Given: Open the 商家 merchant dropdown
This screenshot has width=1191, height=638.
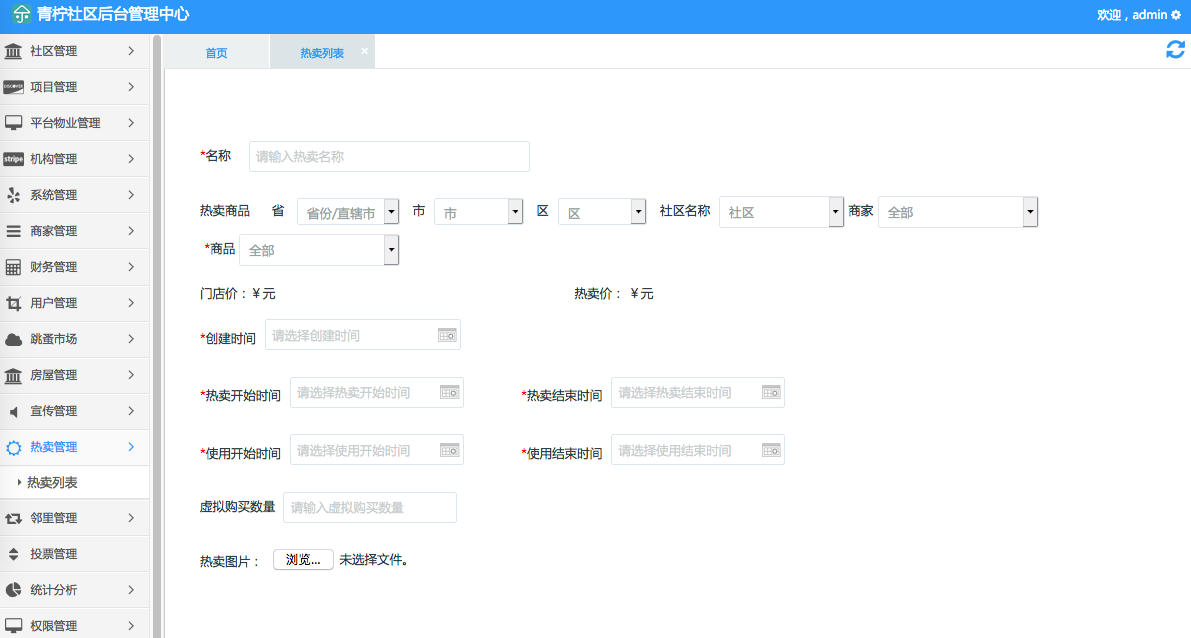Looking at the screenshot, I should 958,212.
